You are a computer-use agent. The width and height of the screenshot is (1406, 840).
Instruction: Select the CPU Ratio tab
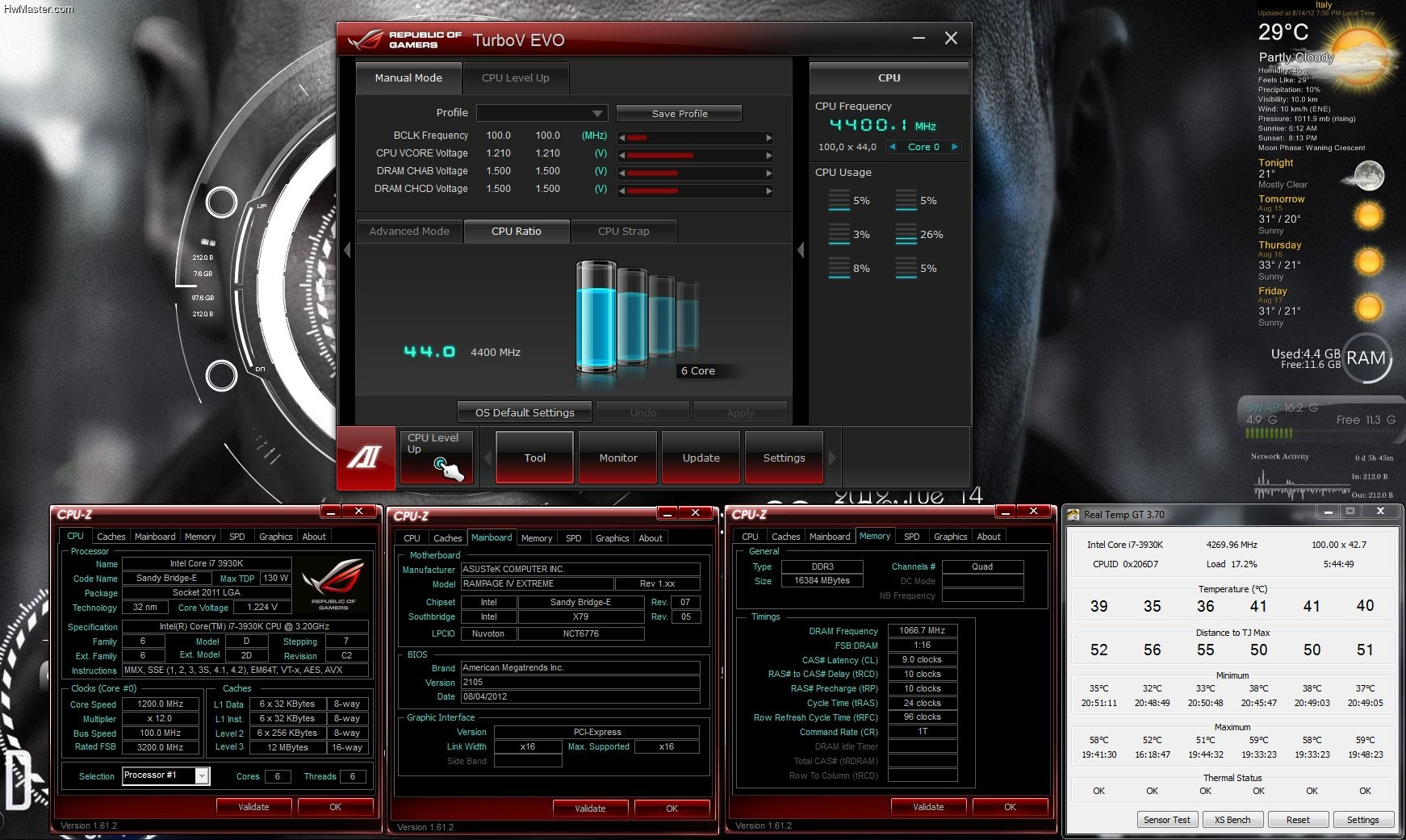[x=517, y=231]
